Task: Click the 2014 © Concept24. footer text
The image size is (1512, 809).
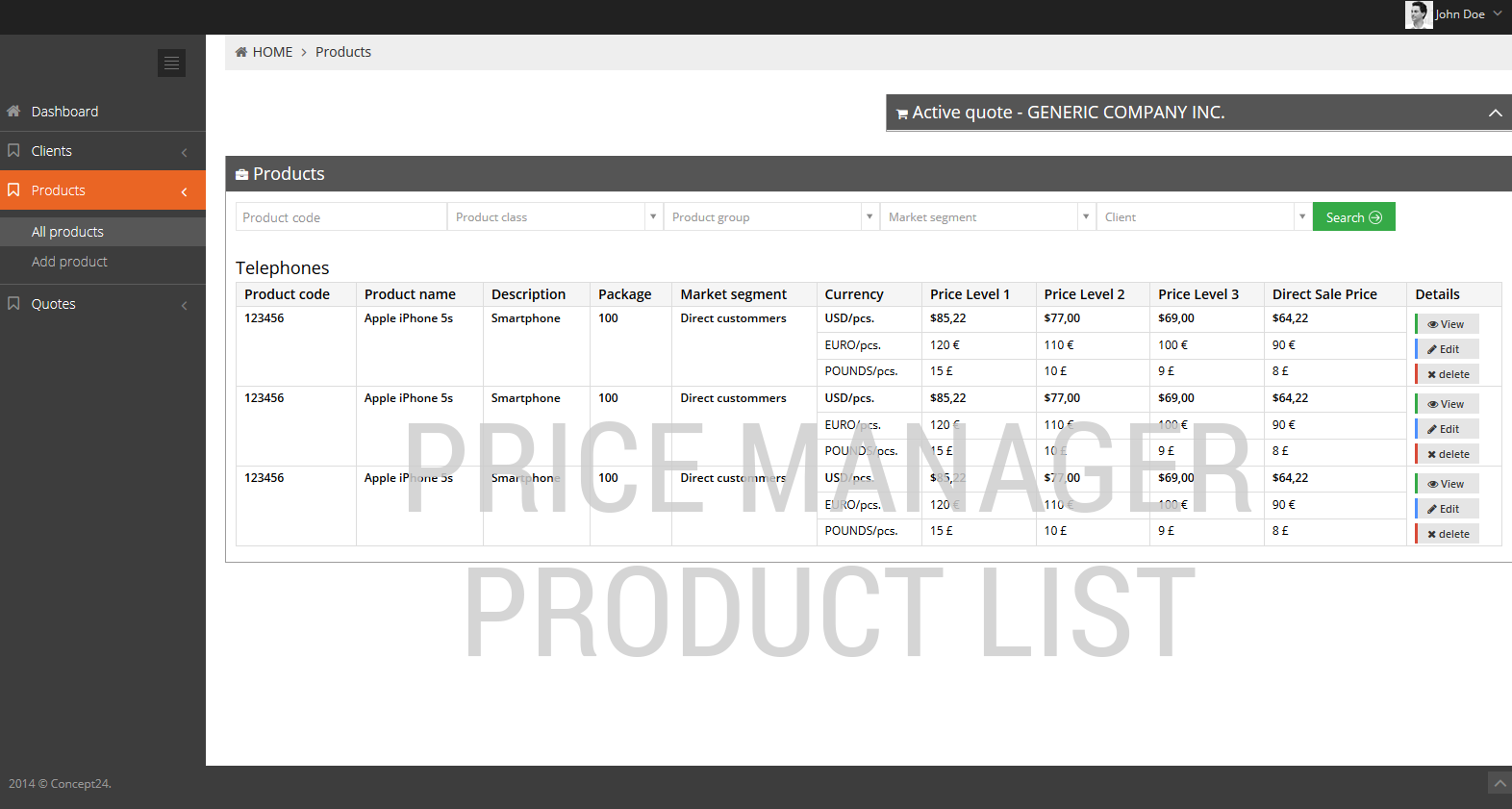Action: point(60,784)
